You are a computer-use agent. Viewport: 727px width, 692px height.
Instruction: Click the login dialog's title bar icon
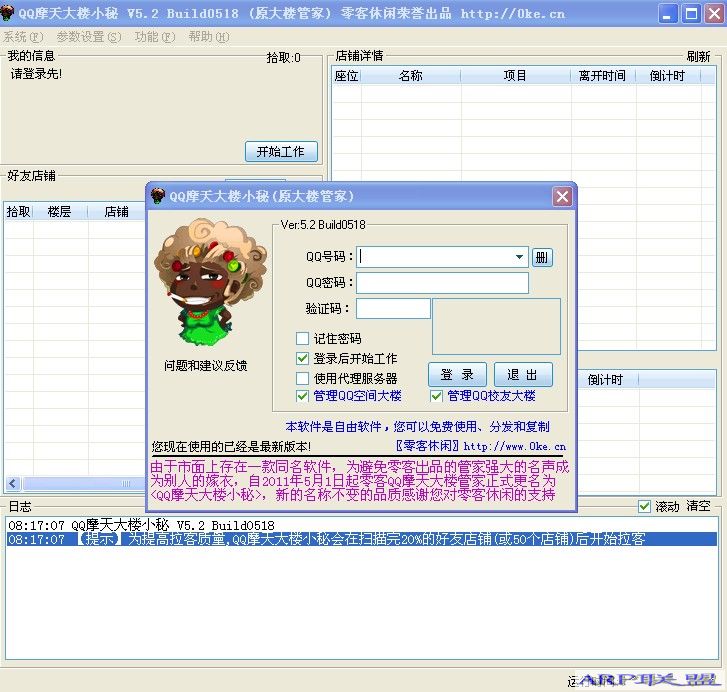(158, 196)
